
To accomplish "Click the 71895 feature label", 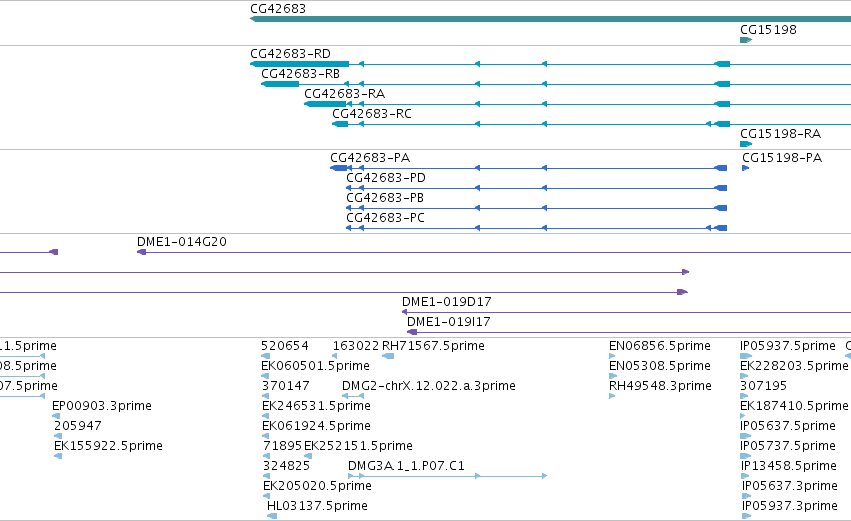I will [x=282, y=447].
